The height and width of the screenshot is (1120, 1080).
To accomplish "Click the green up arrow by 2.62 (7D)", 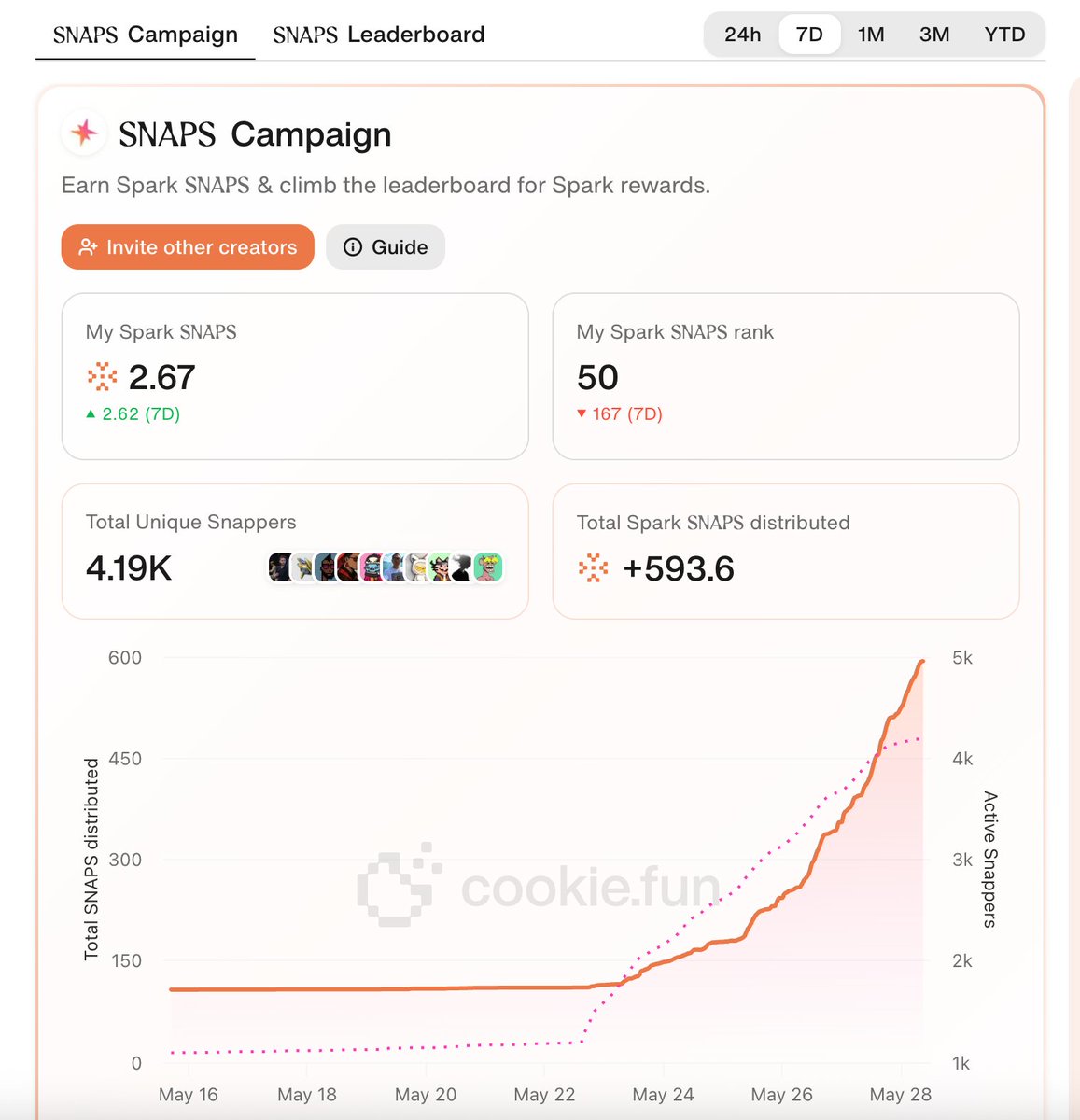I will click(x=91, y=413).
